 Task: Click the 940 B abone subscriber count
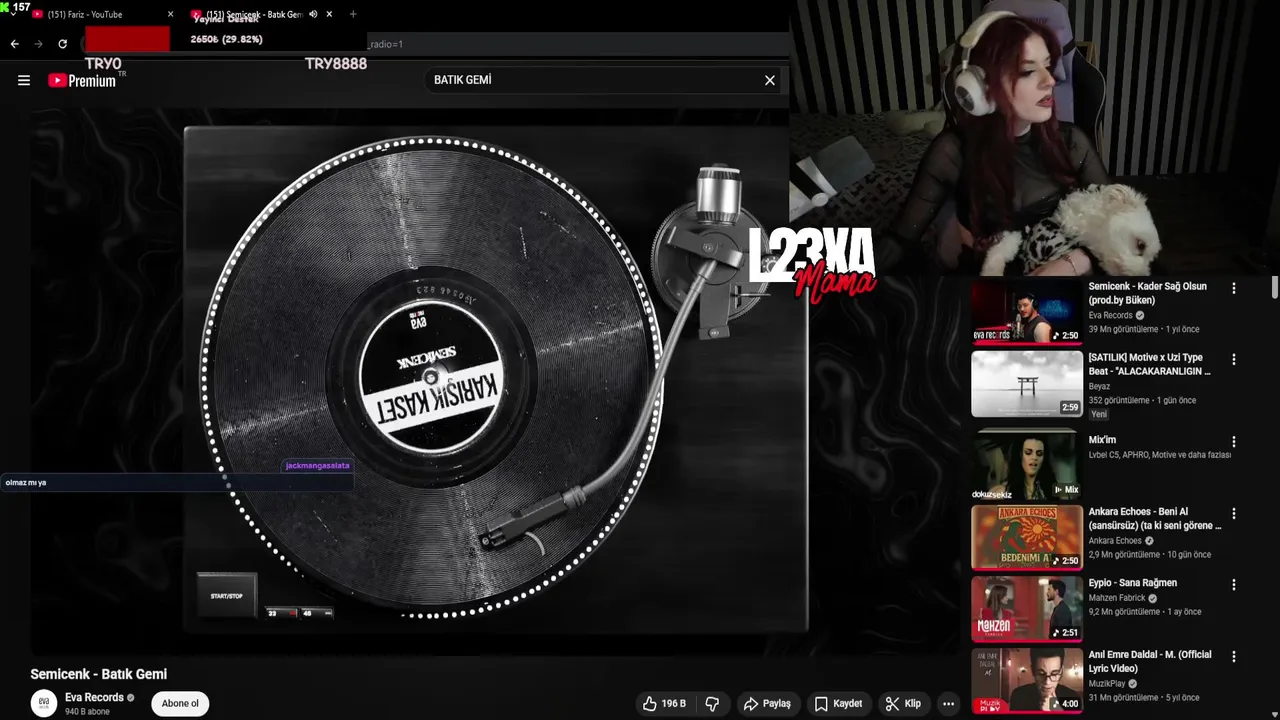coord(89,712)
